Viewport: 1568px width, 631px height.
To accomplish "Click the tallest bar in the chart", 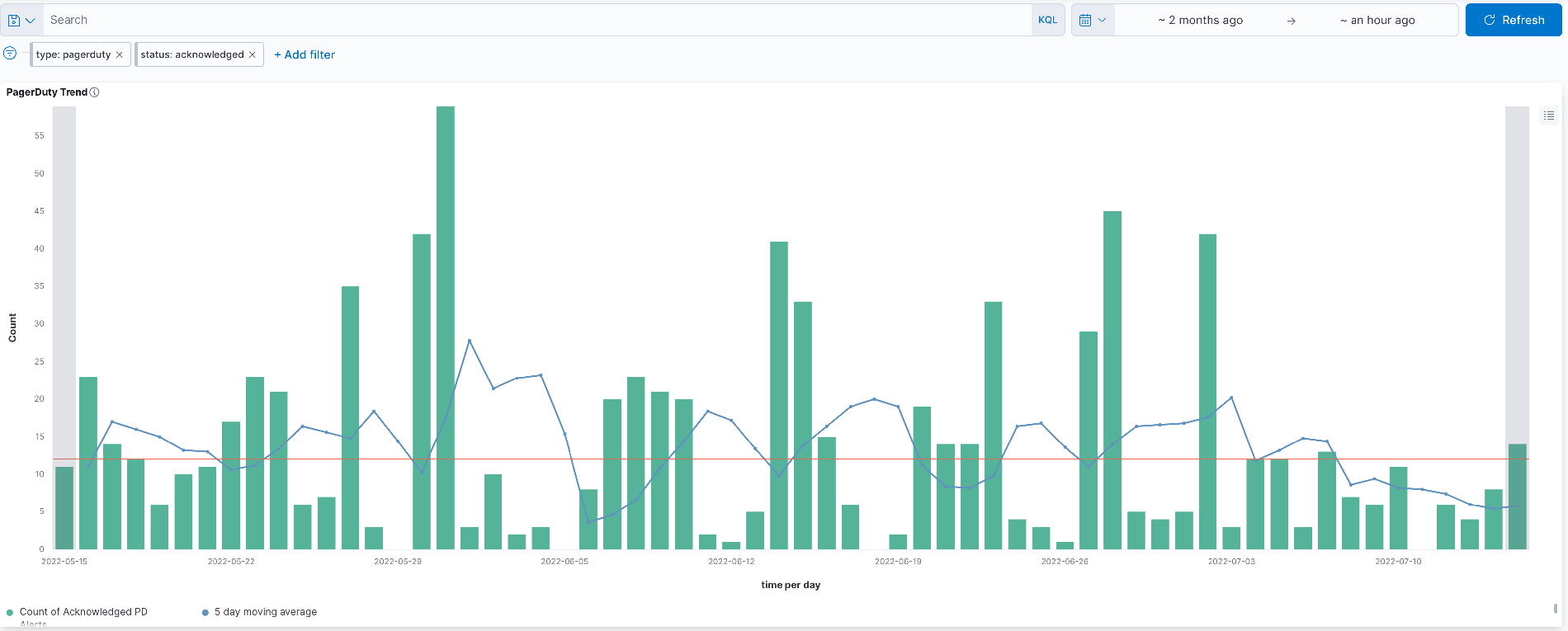I will point(446,330).
